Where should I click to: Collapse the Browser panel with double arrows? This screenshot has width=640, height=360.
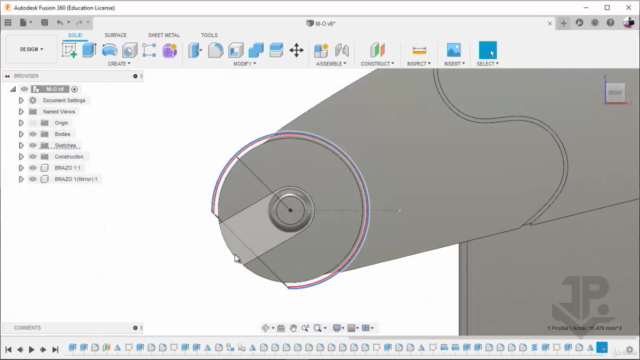click(7, 76)
